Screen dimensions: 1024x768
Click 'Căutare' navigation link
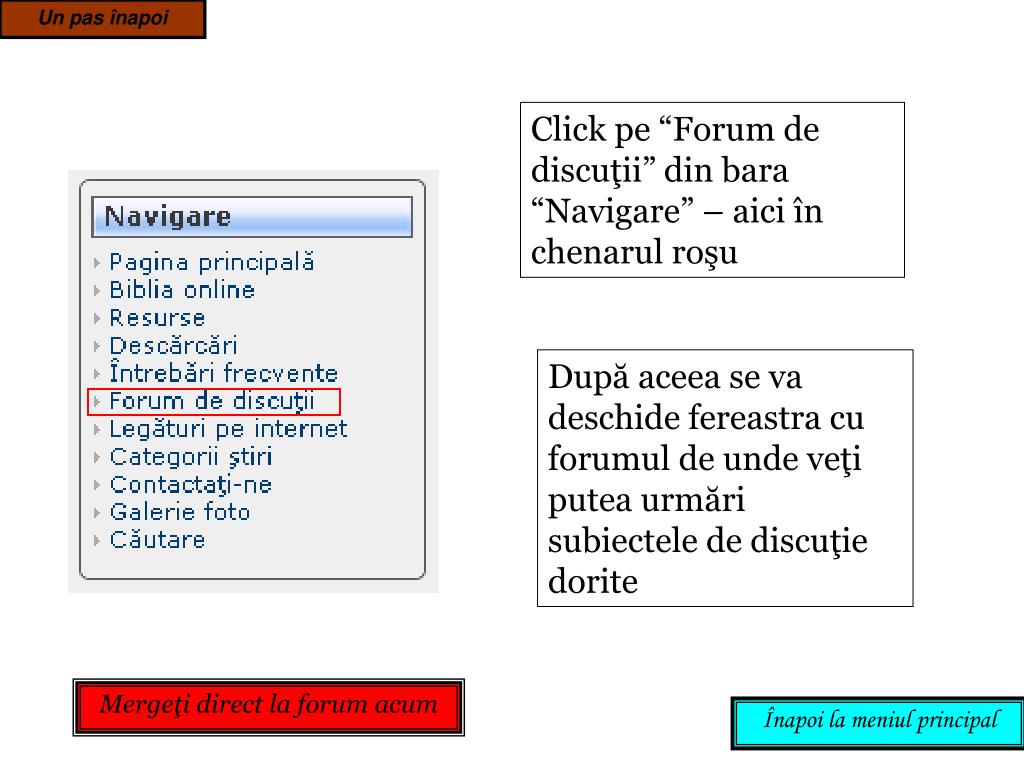coord(157,539)
